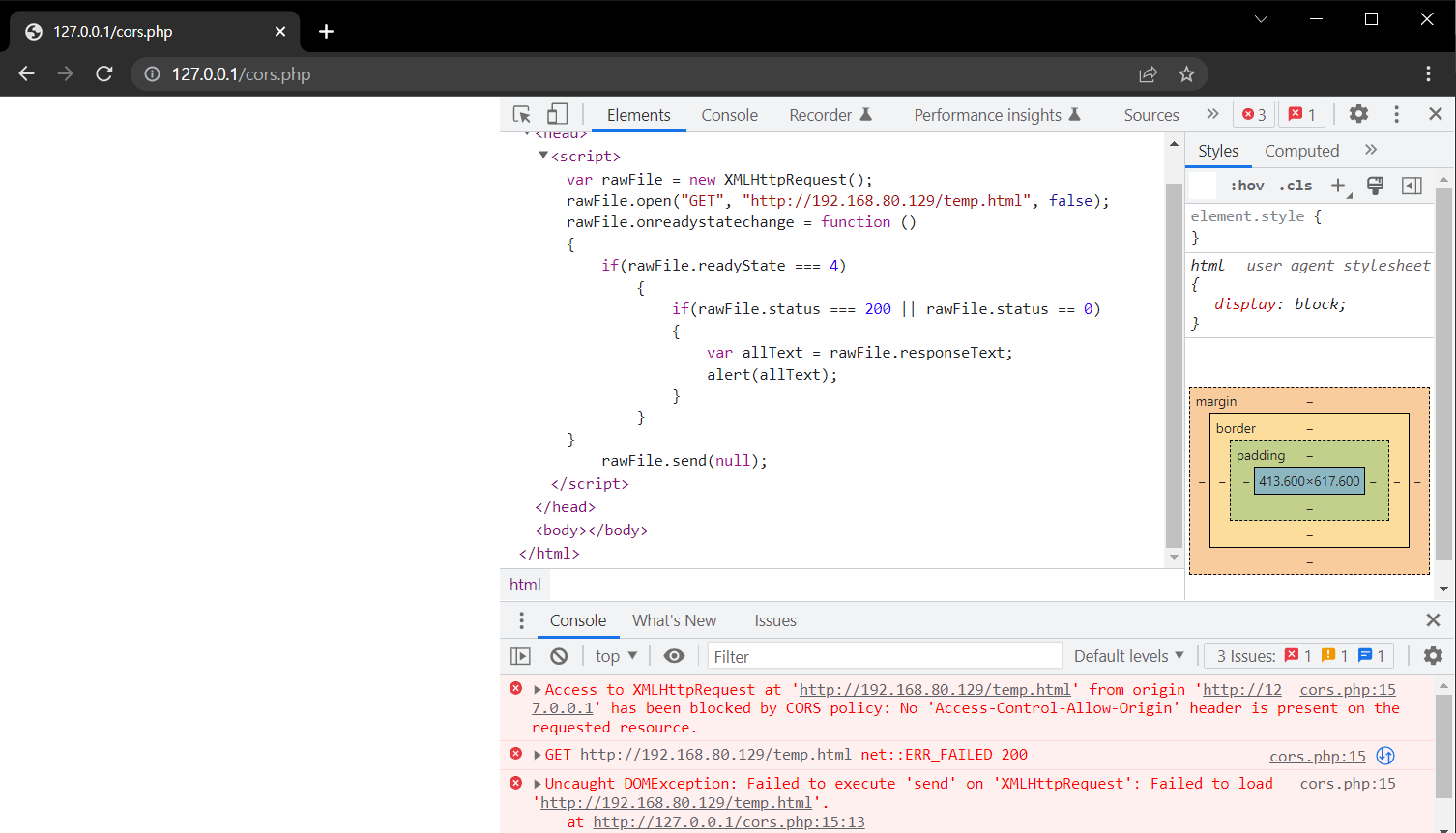
Task: Select the html breadcrumb item
Action: [x=525, y=585]
